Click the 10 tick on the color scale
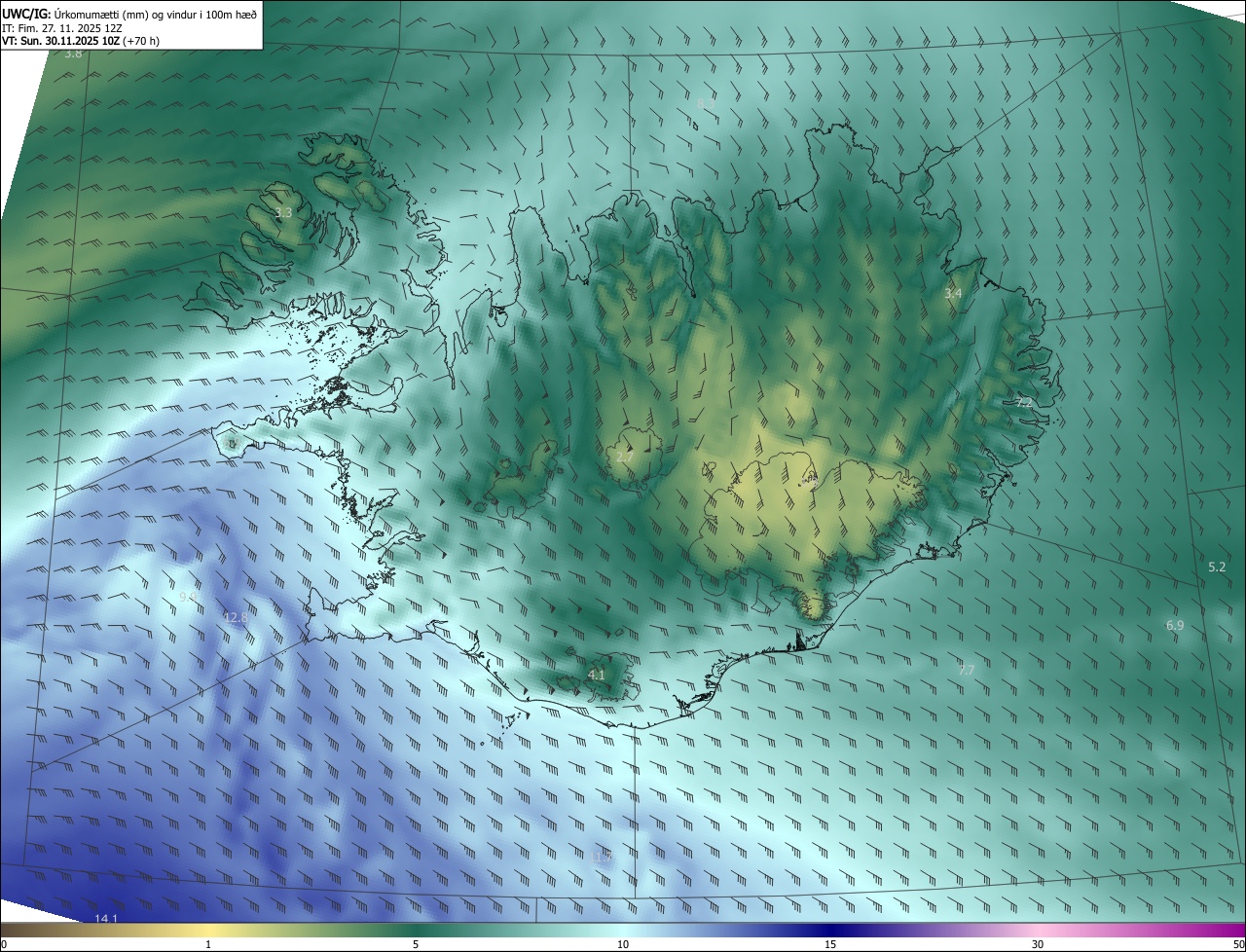The width and height of the screenshot is (1246, 952). 623,944
